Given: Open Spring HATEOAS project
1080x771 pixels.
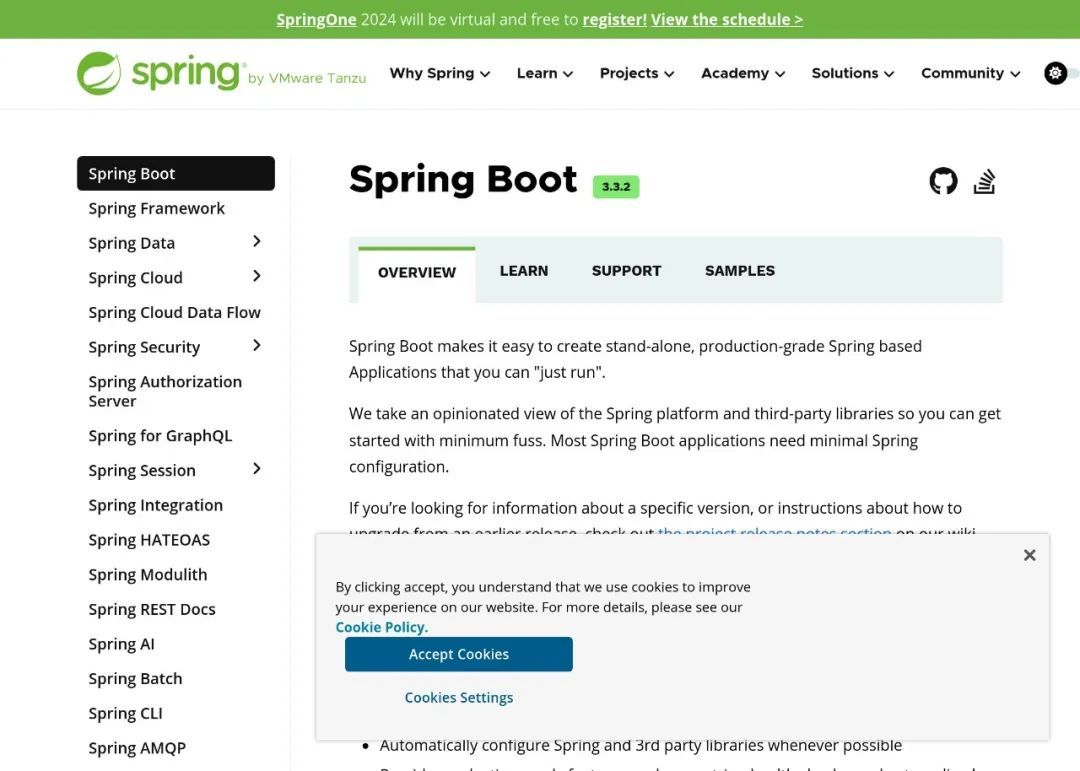Looking at the screenshot, I should (x=149, y=539).
